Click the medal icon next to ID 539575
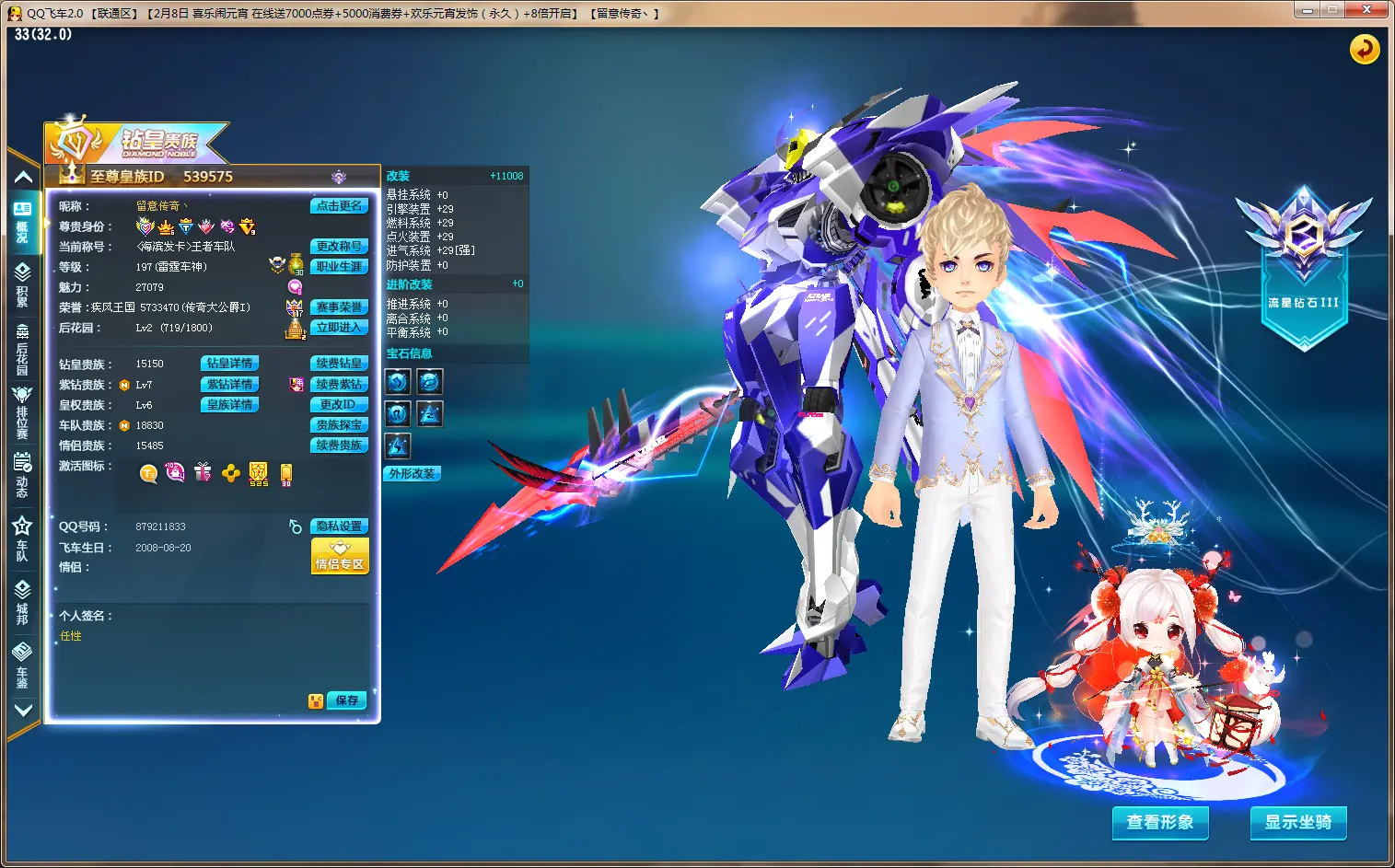 click(339, 177)
